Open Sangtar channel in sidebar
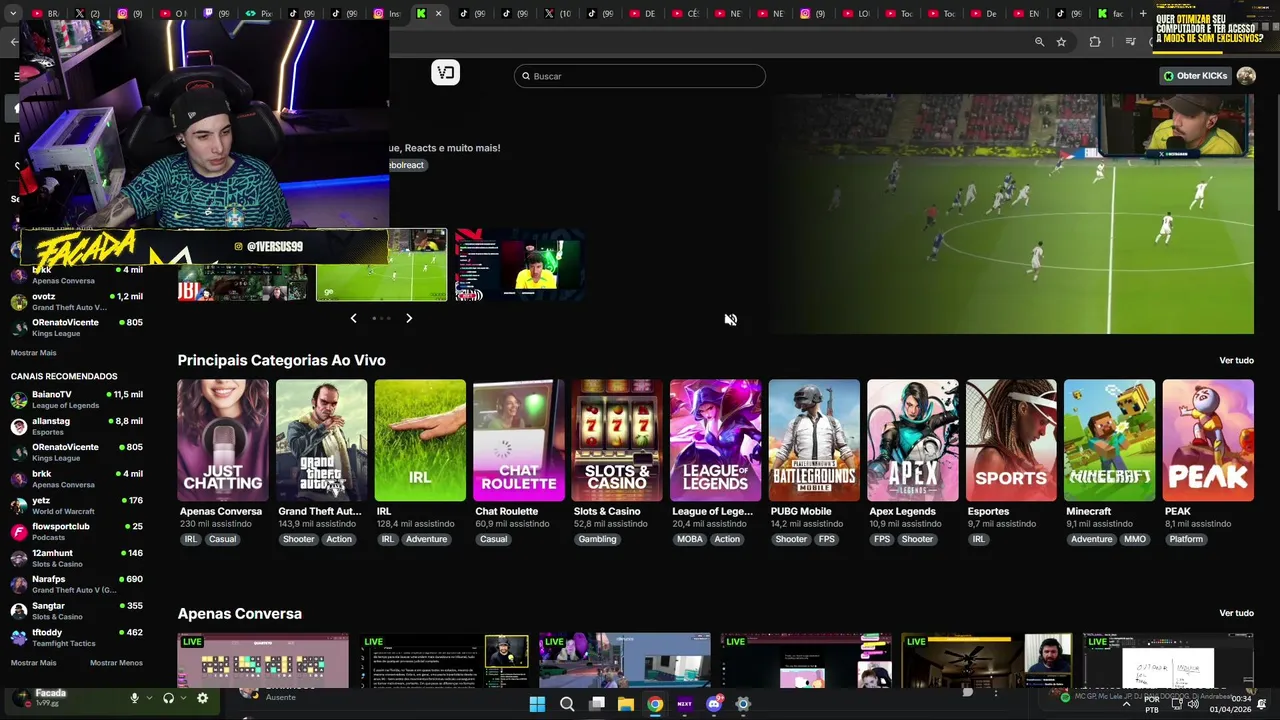 [78, 611]
